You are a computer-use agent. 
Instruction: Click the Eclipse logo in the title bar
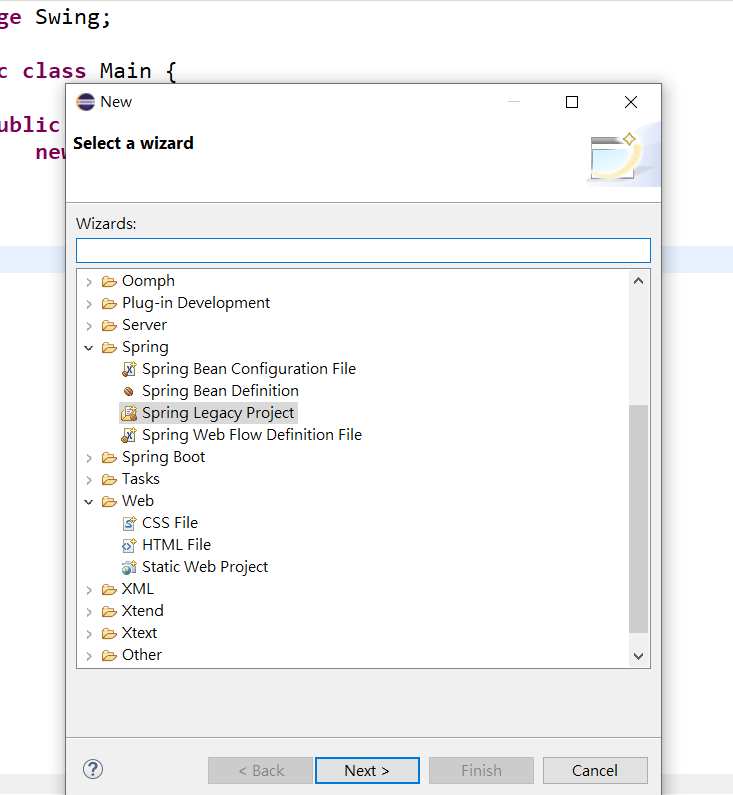86,102
